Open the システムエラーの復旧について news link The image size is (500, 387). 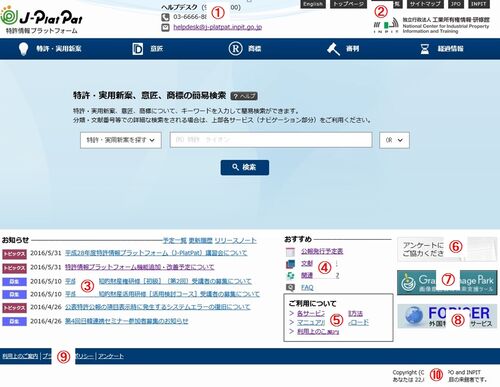(157, 307)
